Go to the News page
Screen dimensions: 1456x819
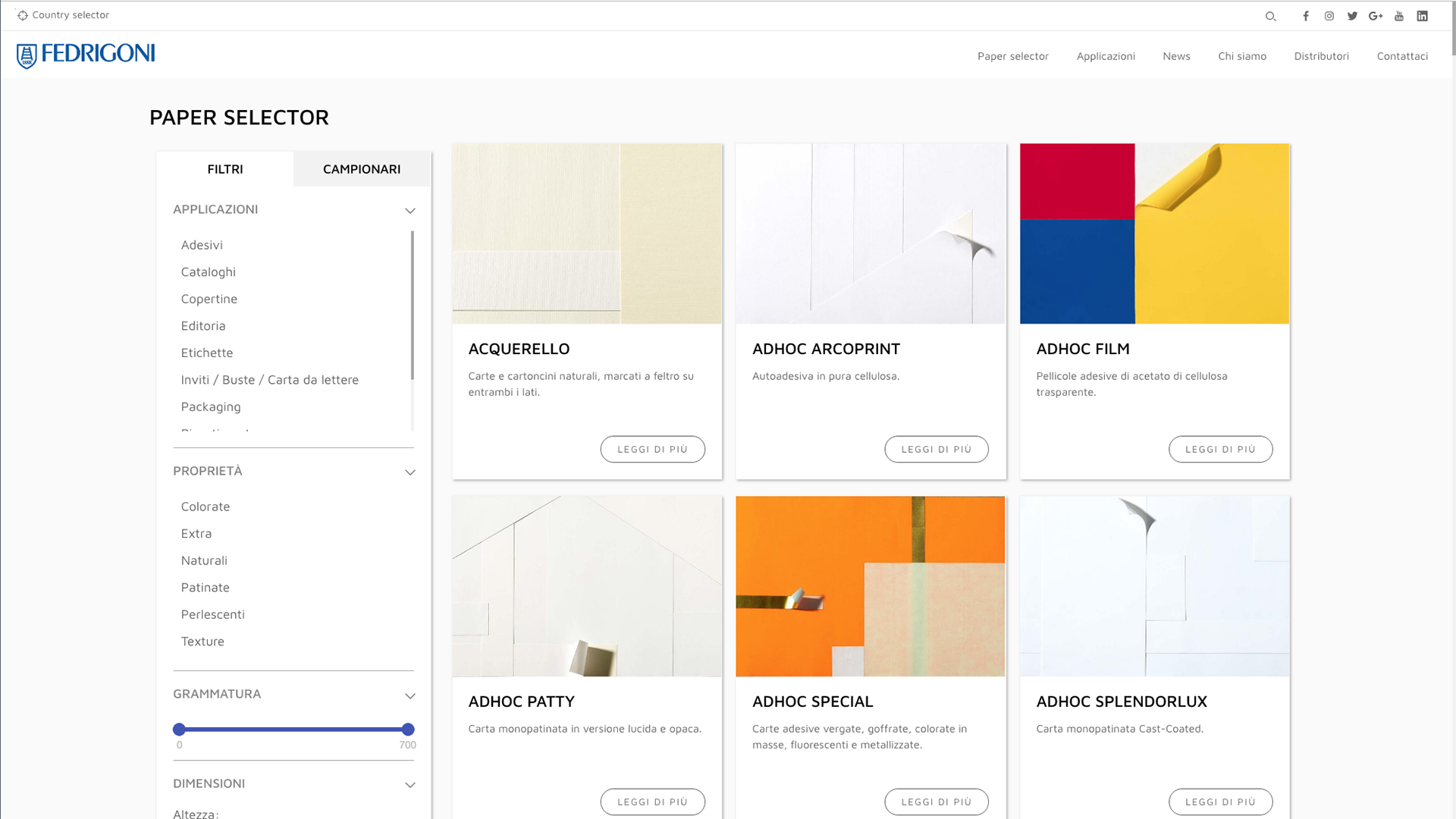tap(1176, 56)
